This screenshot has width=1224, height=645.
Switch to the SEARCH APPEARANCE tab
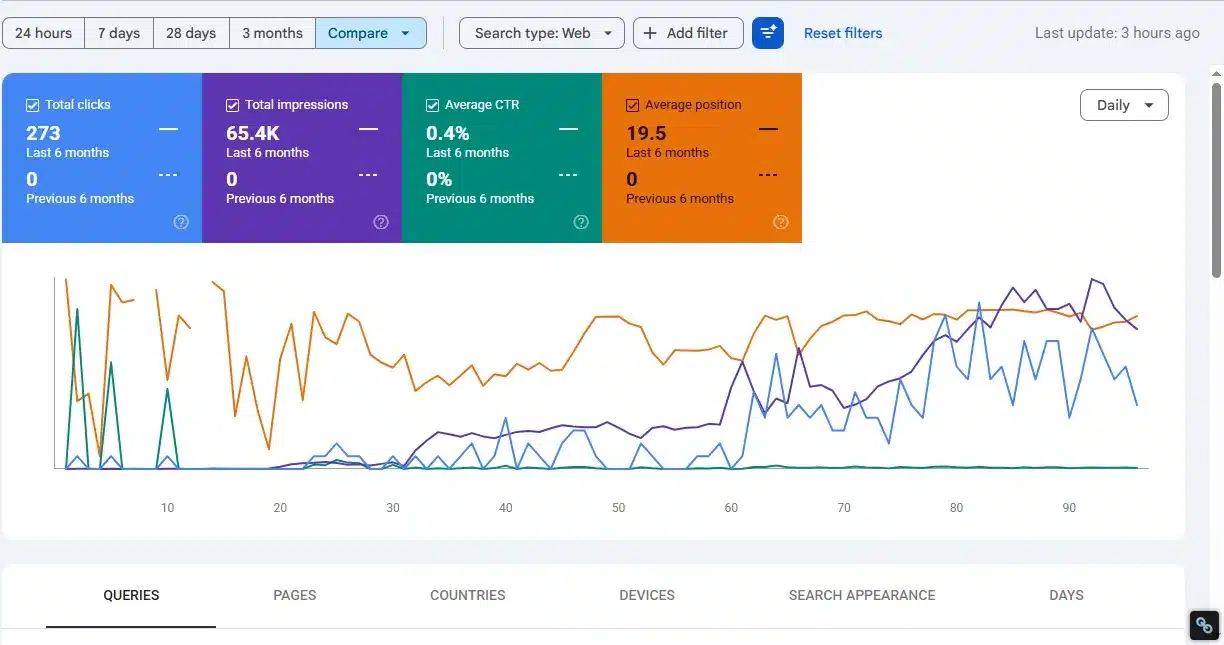862,595
